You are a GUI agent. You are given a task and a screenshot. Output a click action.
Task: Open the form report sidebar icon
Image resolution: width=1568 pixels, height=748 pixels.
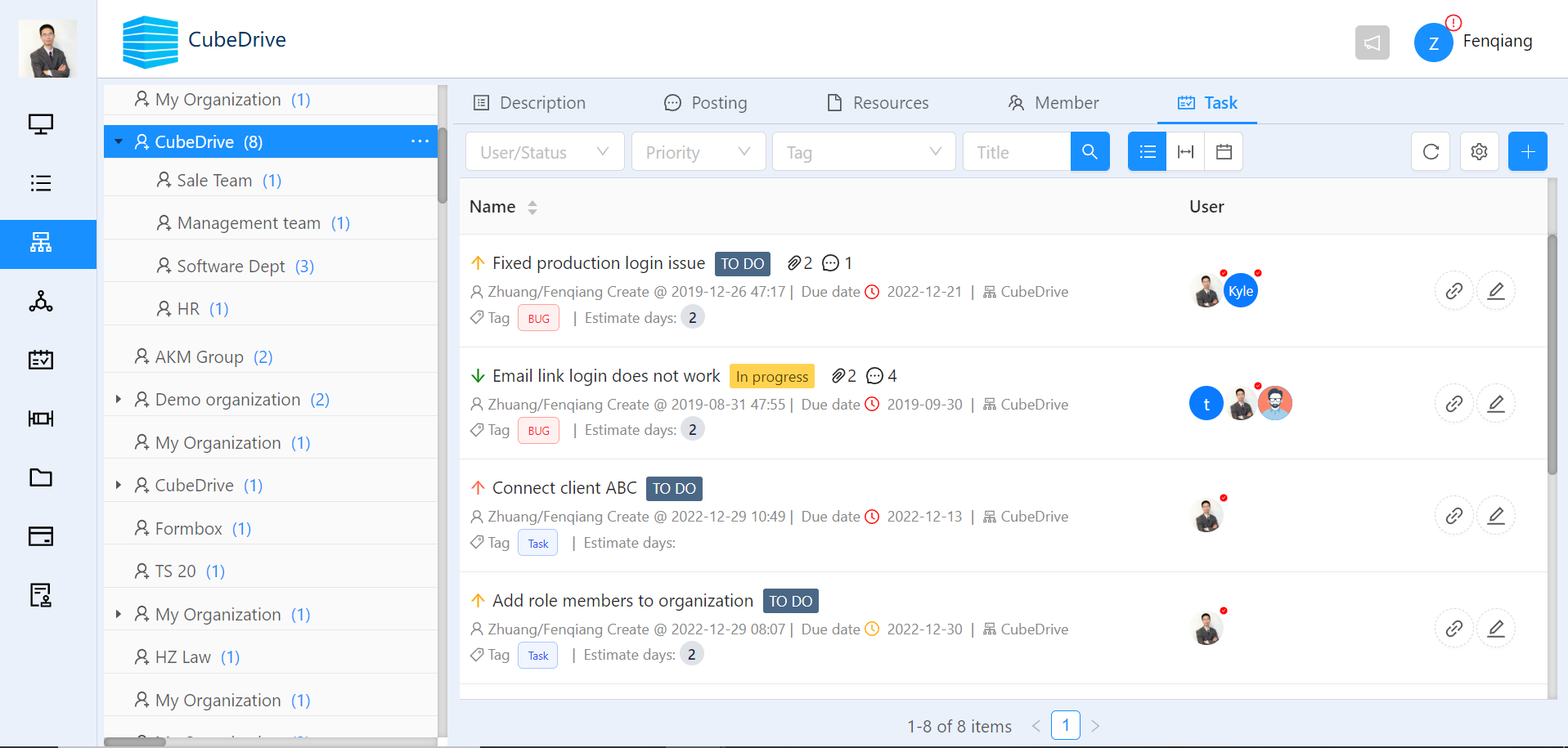[41, 595]
